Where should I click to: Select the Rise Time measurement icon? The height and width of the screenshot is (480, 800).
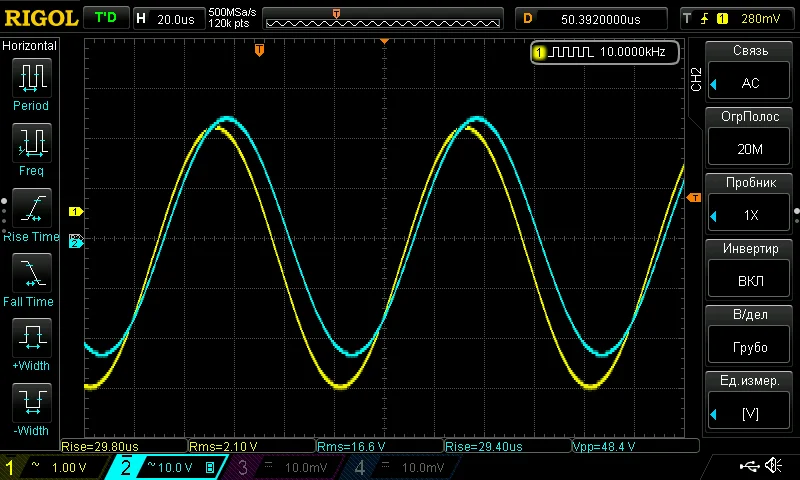point(32,208)
